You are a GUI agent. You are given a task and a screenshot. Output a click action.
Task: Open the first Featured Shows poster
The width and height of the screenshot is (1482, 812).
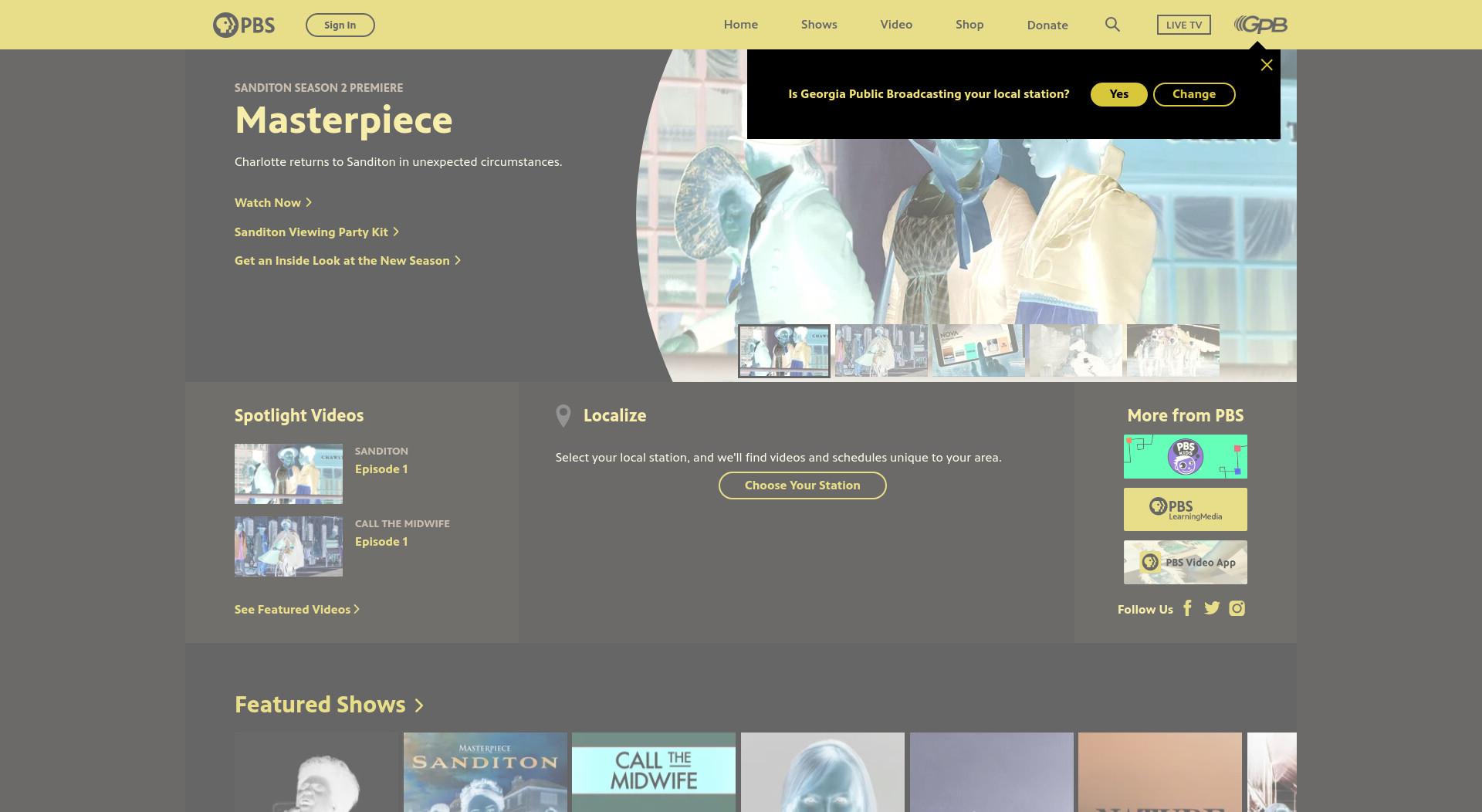click(x=316, y=772)
